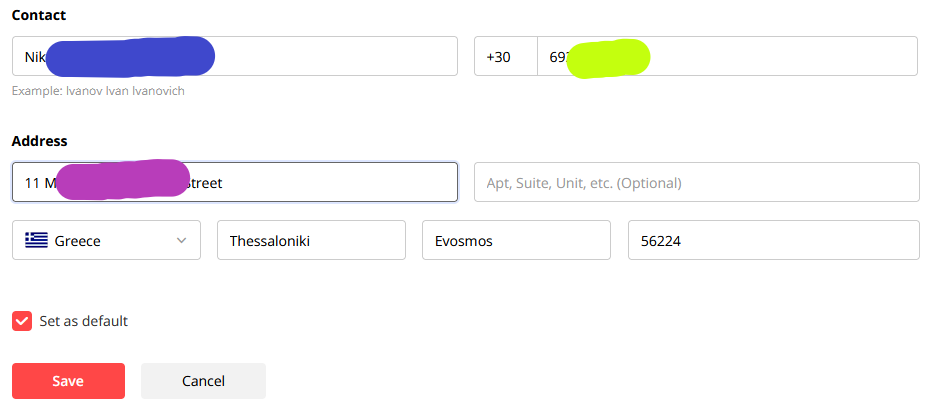Uncheck the Set as default checkbox

pos(22,321)
